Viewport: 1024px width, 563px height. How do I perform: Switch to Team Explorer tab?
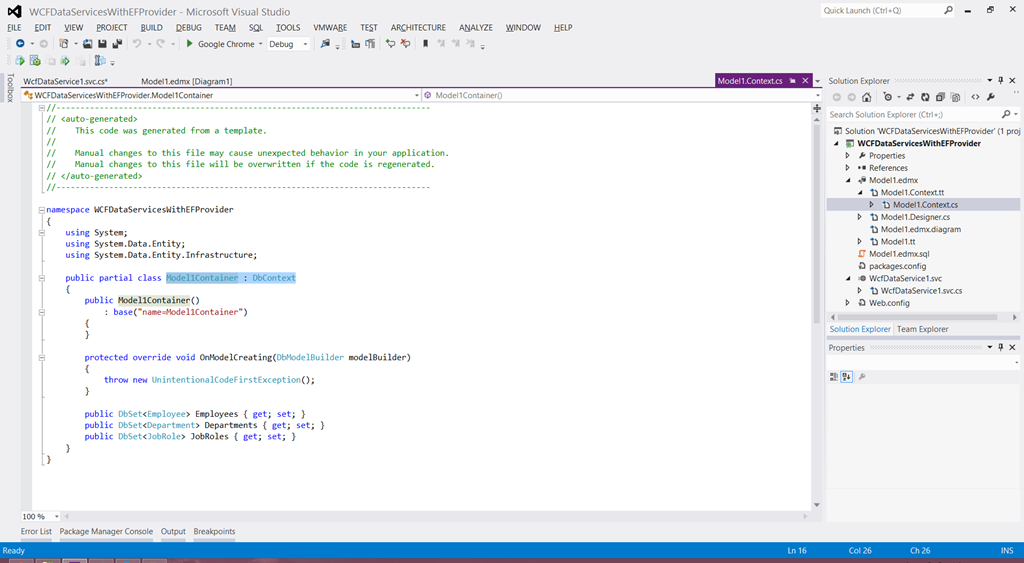point(922,329)
